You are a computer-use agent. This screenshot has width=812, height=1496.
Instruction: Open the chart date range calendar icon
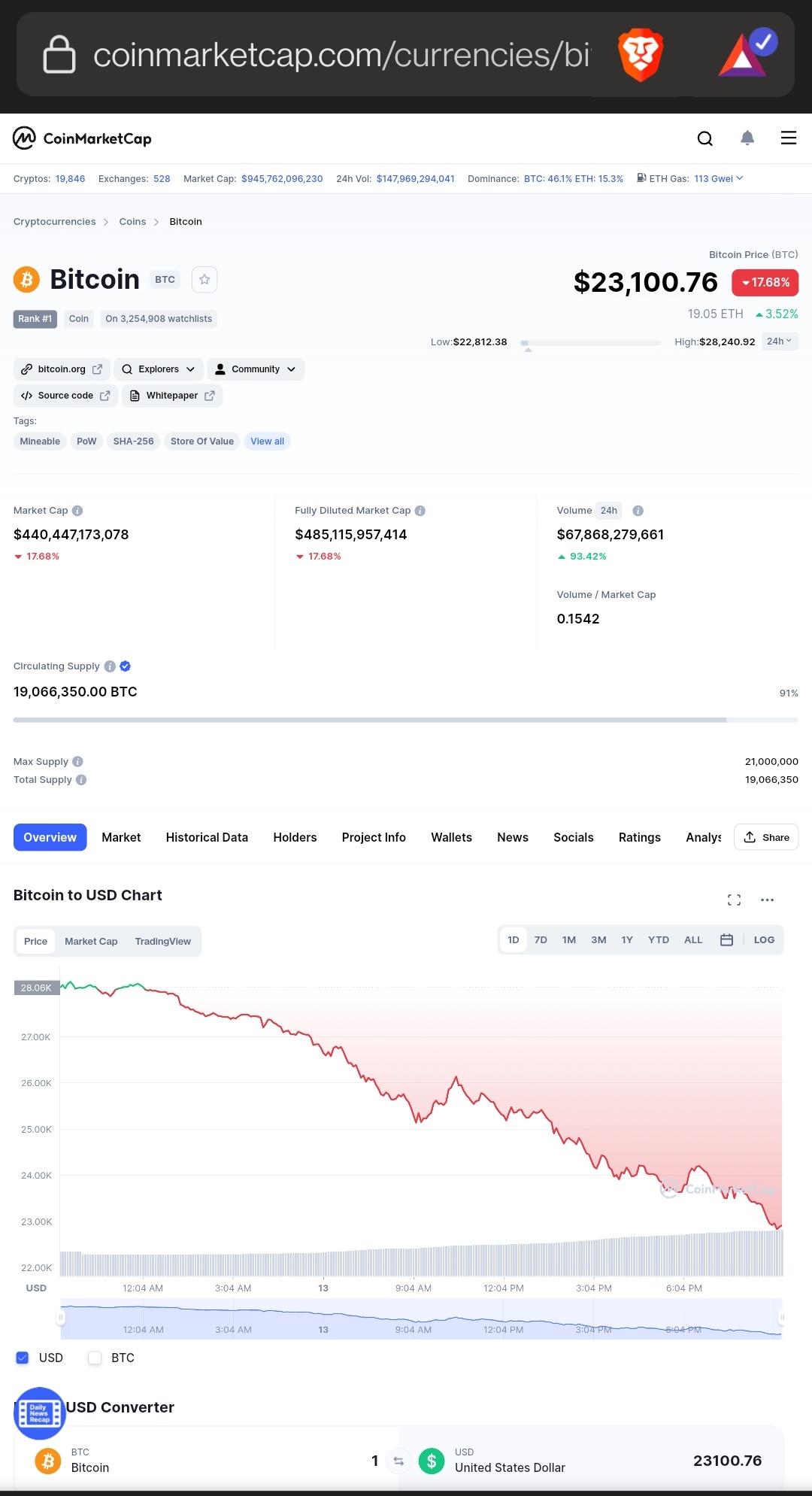point(726,940)
